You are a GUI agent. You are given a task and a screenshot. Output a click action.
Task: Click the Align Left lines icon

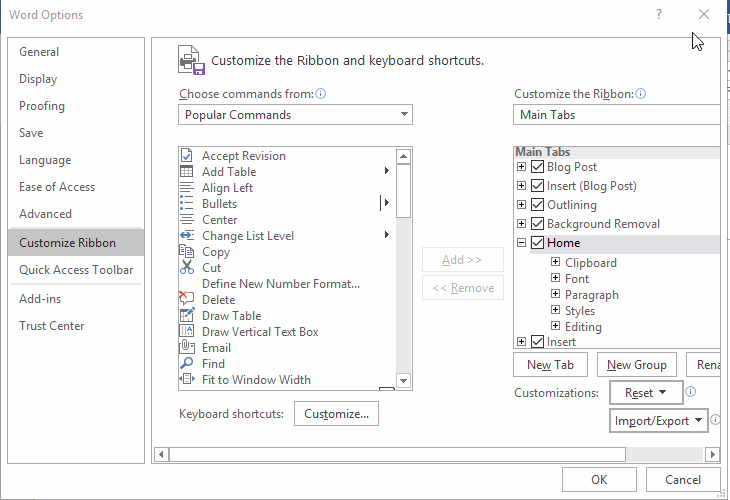(x=186, y=188)
